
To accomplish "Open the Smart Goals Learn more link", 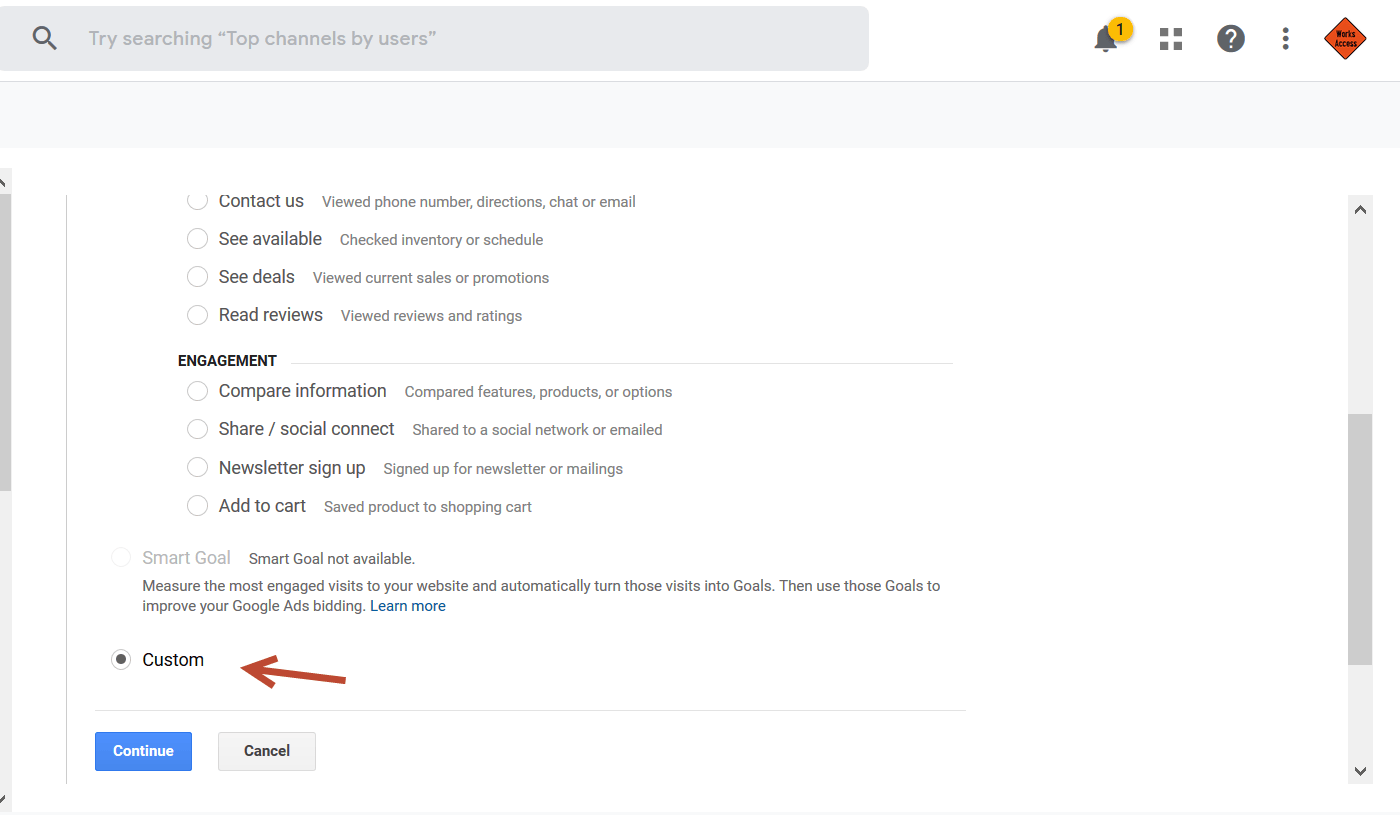I will click(x=408, y=605).
